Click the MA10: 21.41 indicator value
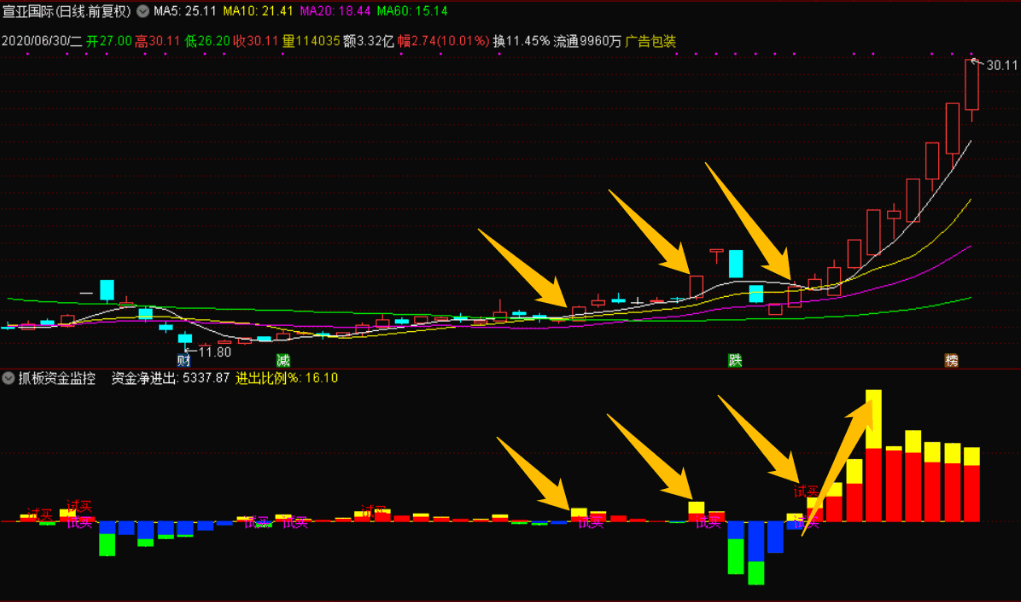 (x=258, y=11)
